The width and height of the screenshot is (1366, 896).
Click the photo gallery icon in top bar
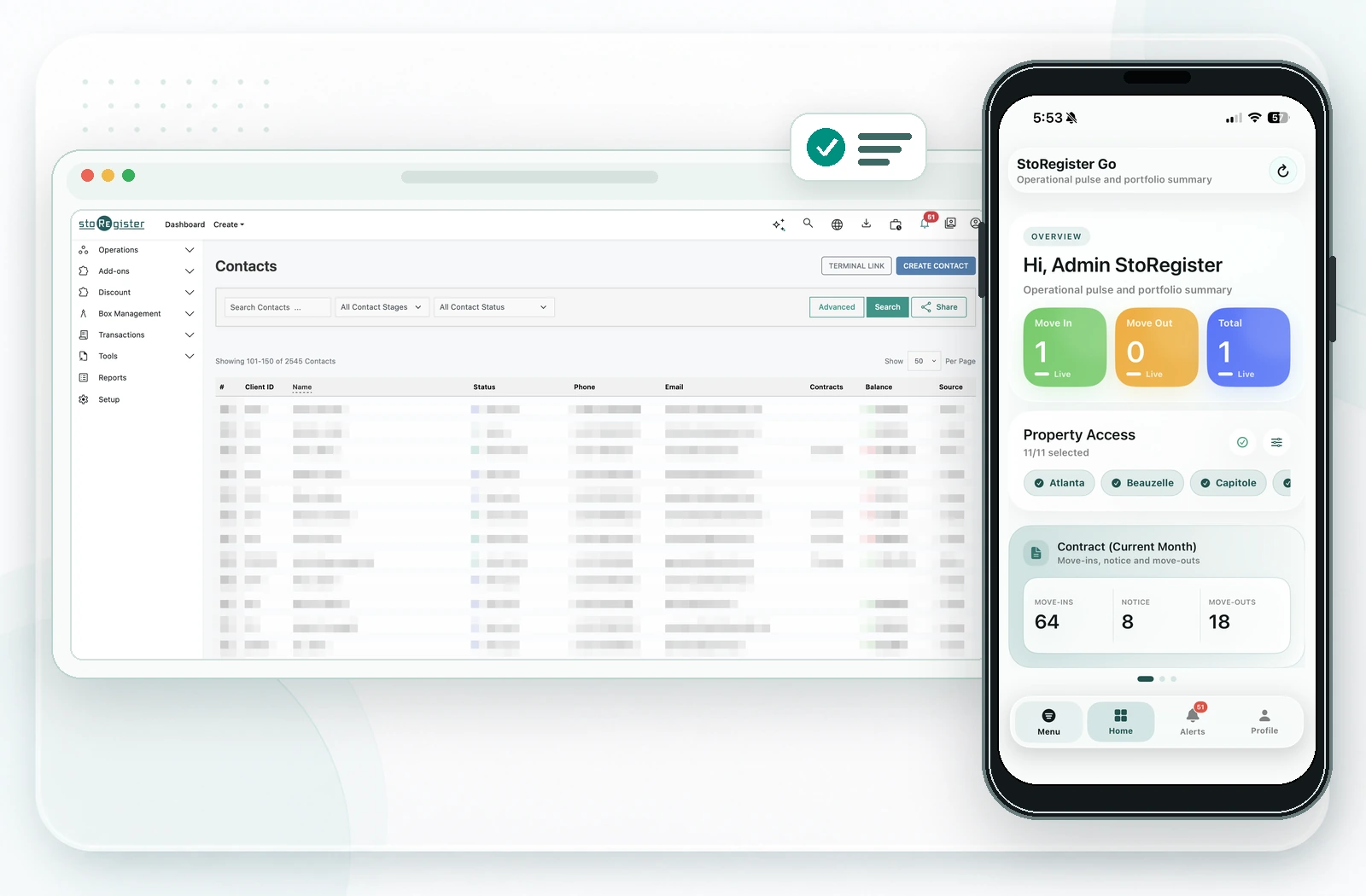pyautogui.click(x=950, y=224)
